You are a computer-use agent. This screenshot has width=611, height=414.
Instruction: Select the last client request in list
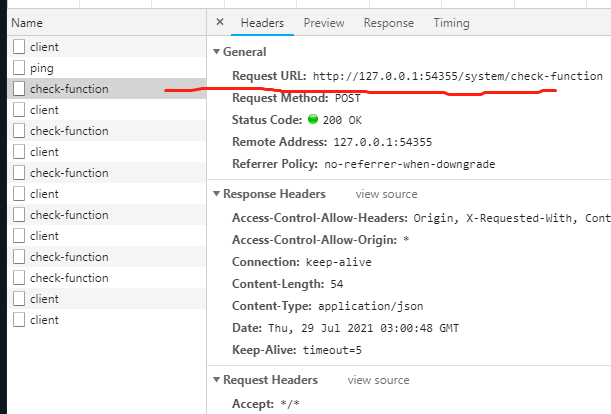(x=44, y=320)
